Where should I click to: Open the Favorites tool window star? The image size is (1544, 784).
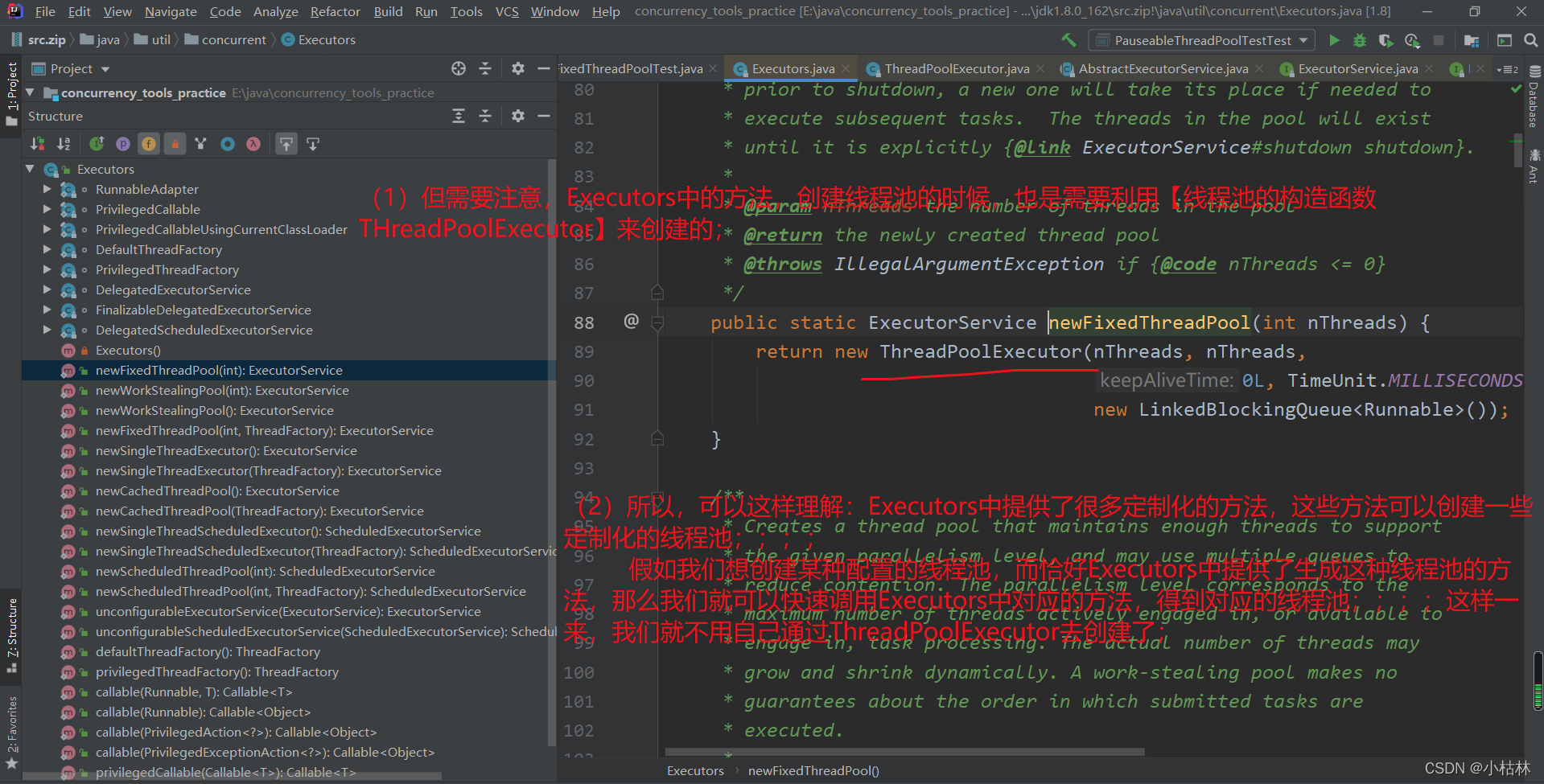(12, 762)
